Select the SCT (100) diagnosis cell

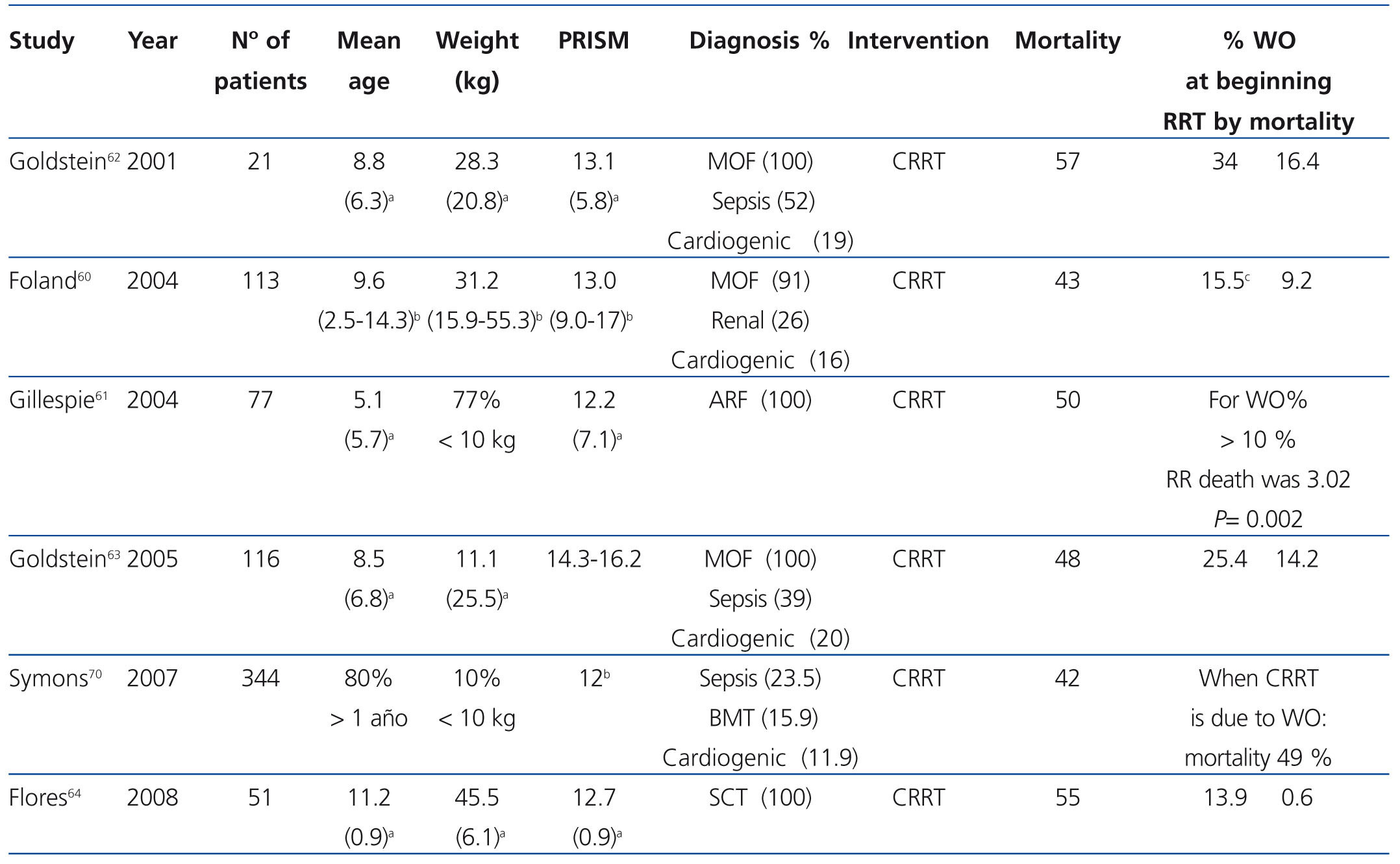pos(760,797)
